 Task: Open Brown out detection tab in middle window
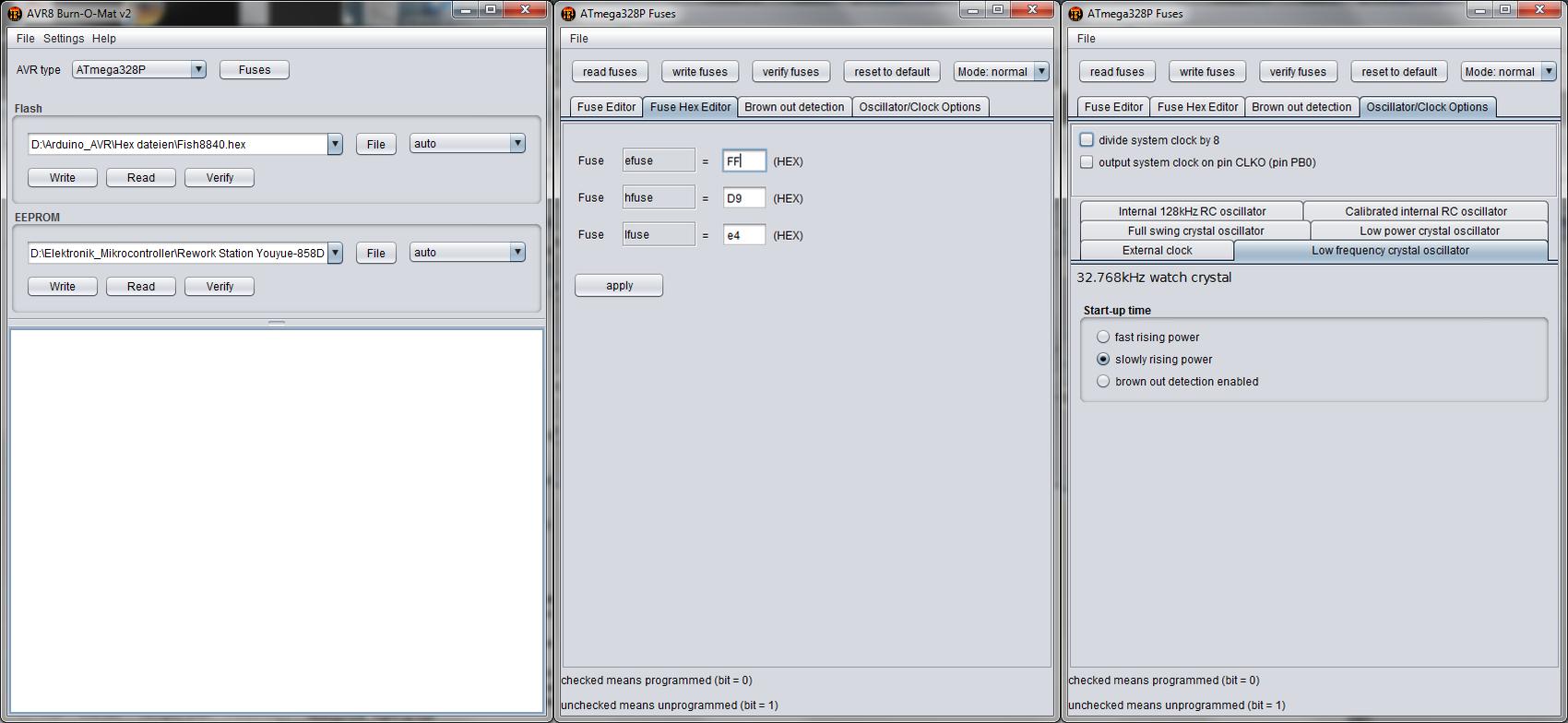(x=794, y=107)
